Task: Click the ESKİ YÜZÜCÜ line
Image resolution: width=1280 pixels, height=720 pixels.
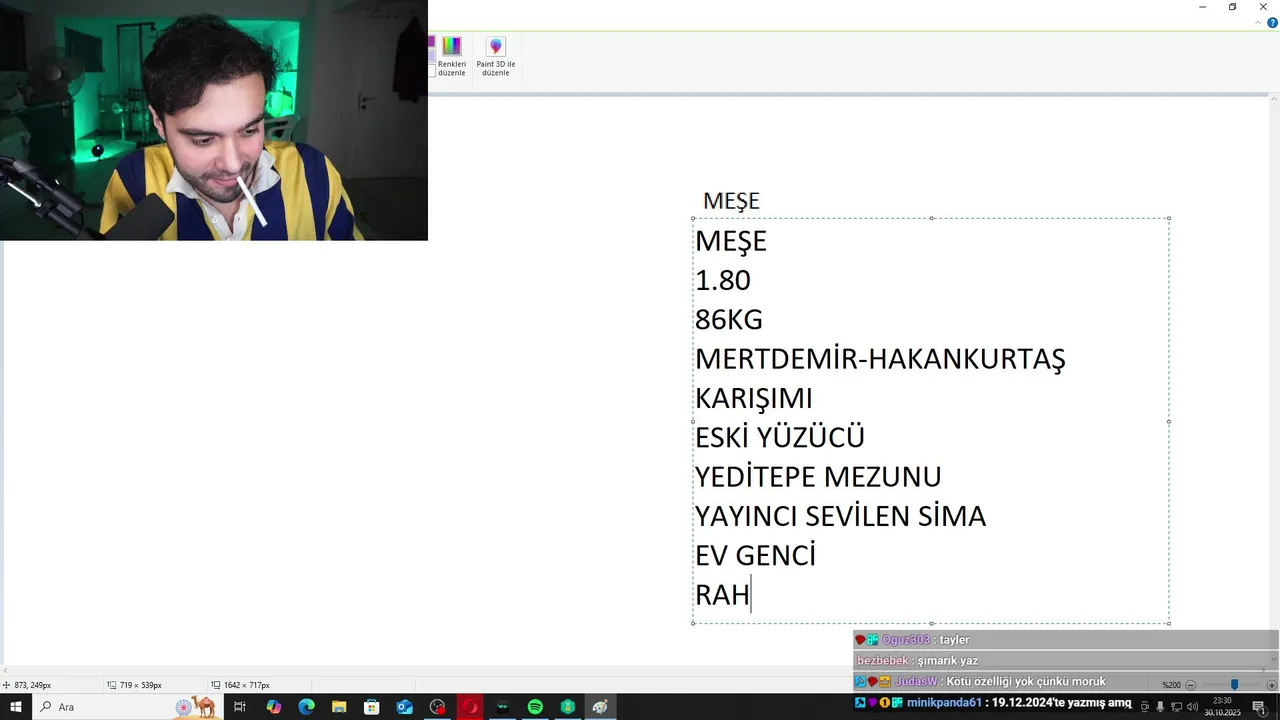Action: pos(780,437)
